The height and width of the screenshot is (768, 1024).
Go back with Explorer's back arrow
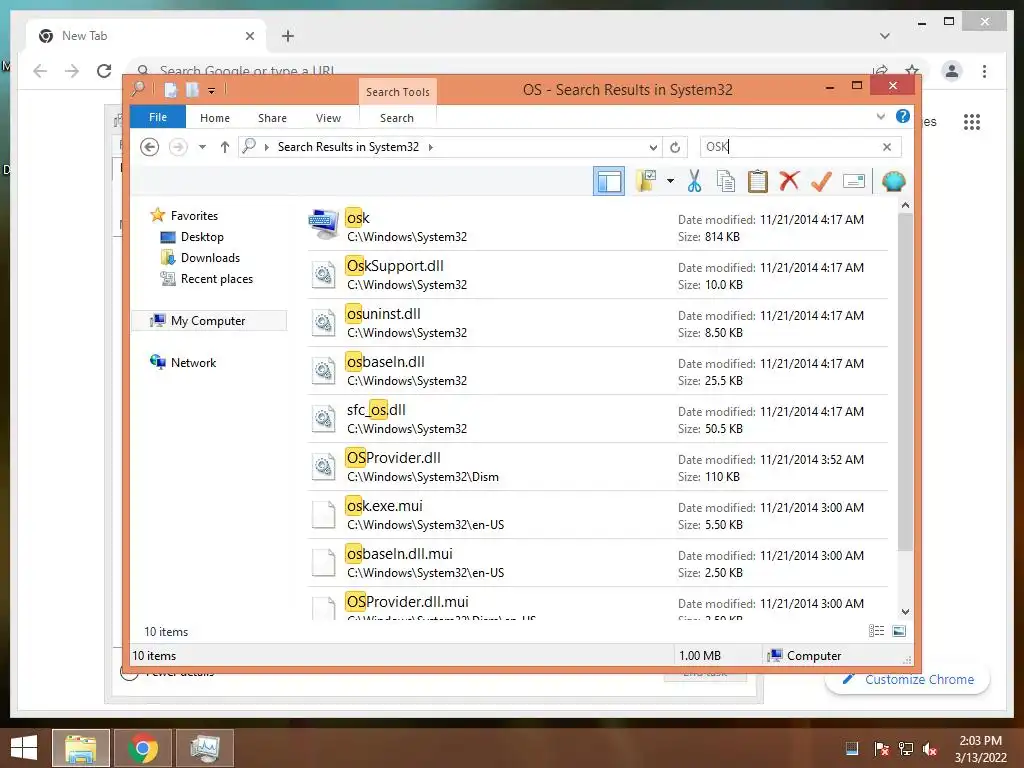[150, 147]
